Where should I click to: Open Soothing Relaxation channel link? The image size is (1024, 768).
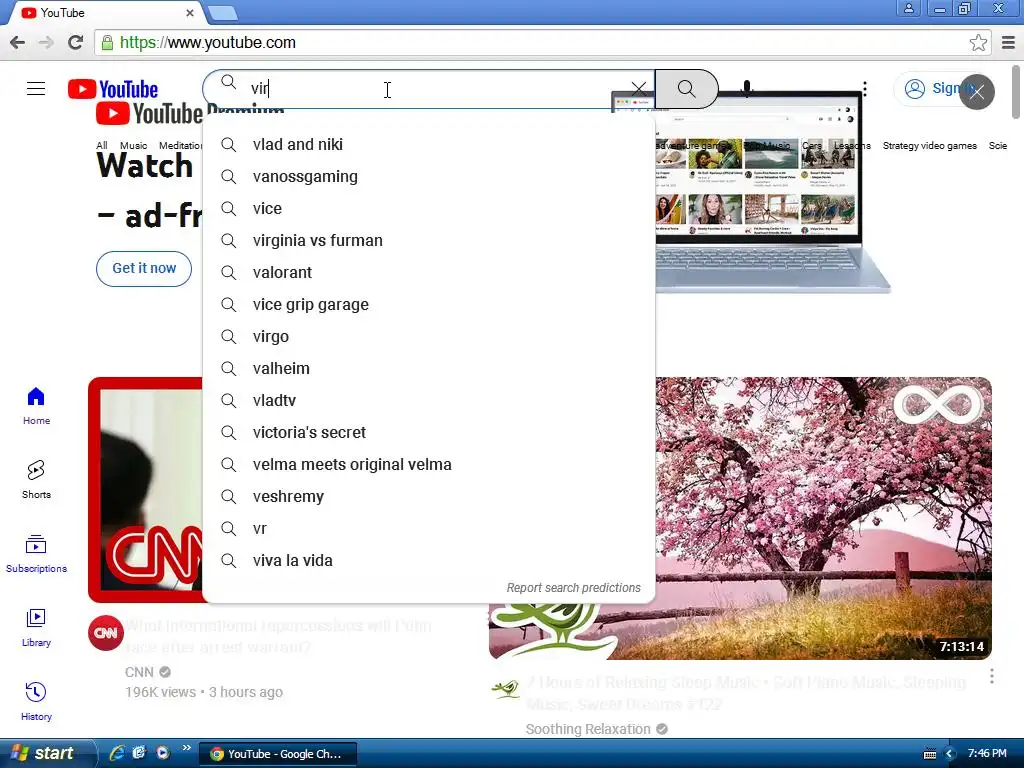588,729
